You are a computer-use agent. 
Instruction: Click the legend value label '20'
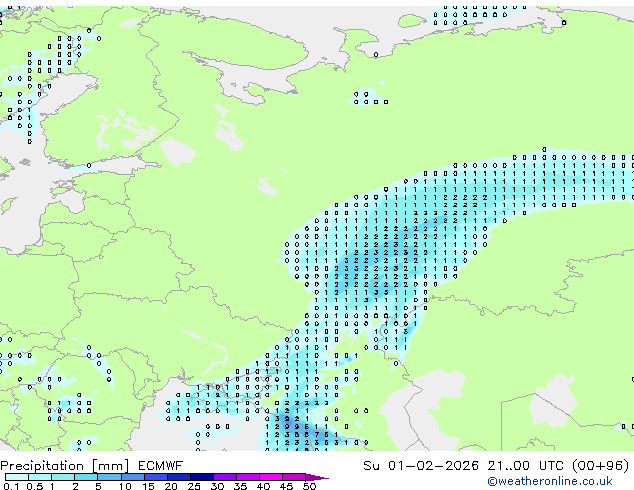(x=171, y=486)
